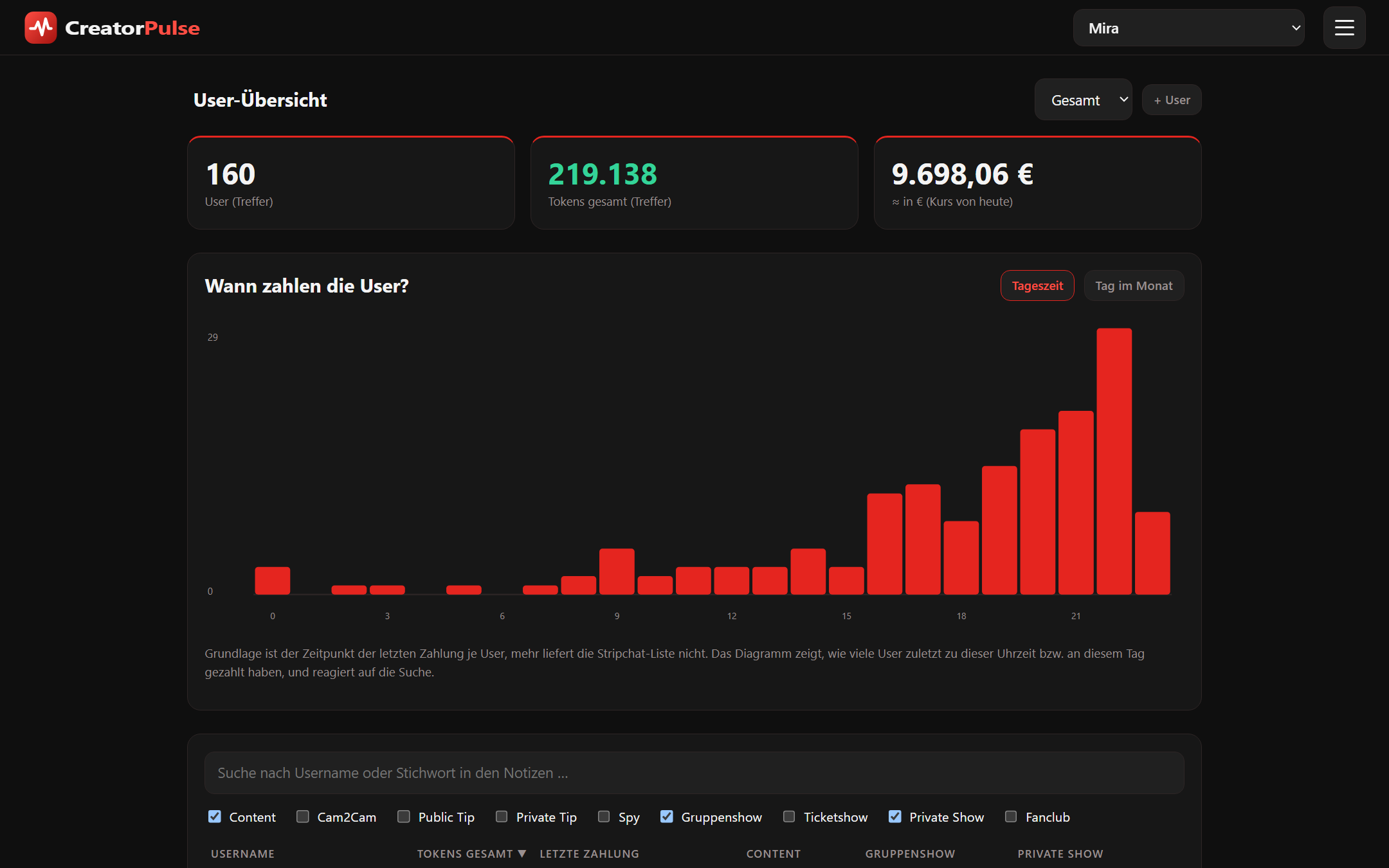Switch to the Tageszeit chart view
The width and height of the screenshot is (1389, 868).
click(1037, 285)
